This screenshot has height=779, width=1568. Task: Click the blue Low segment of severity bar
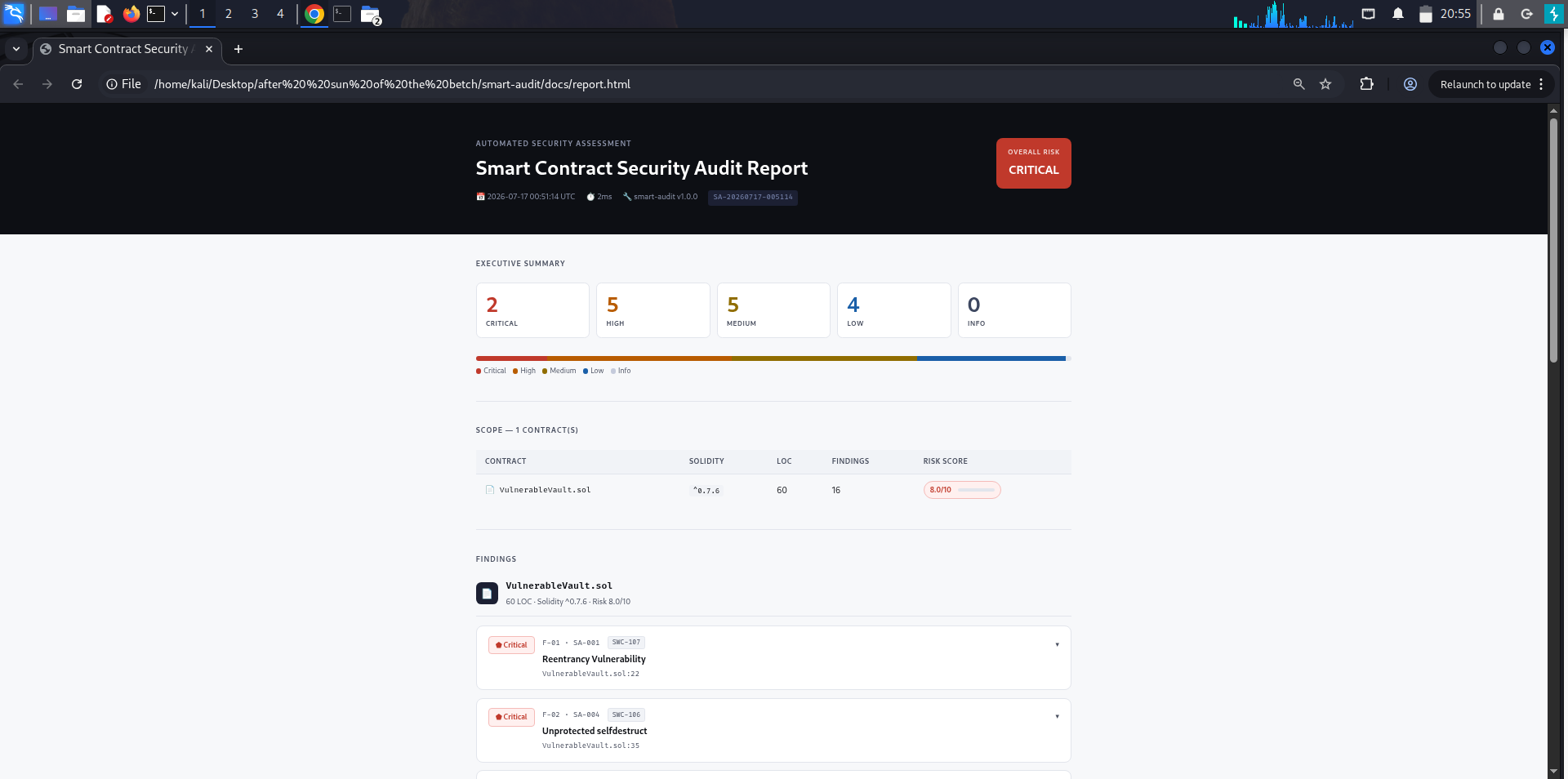coord(991,358)
